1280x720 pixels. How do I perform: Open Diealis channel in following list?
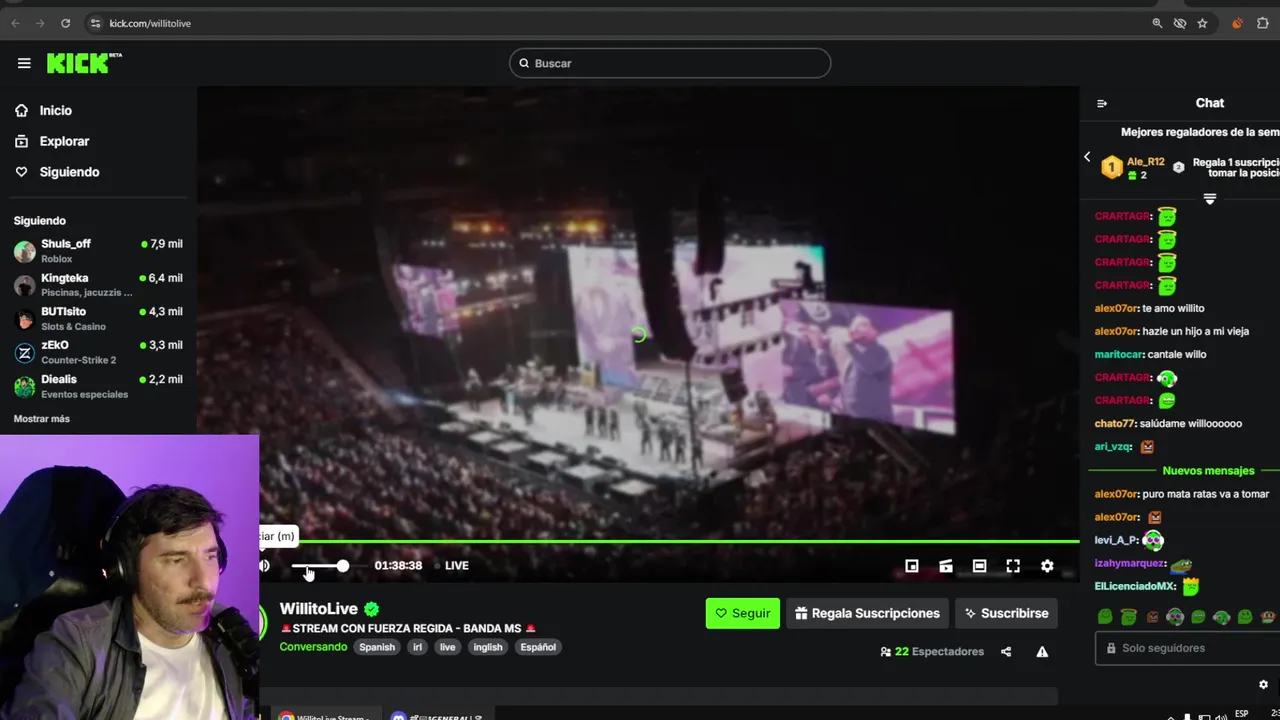tap(98, 386)
